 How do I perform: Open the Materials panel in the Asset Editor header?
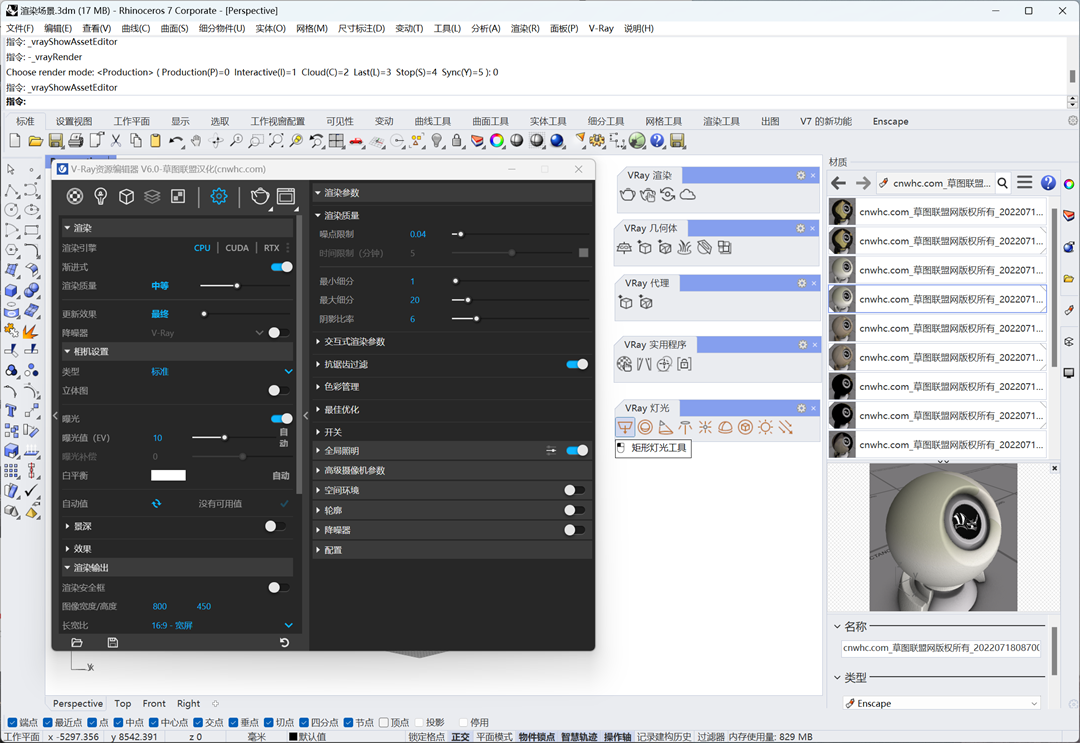pyautogui.click(x=75, y=196)
